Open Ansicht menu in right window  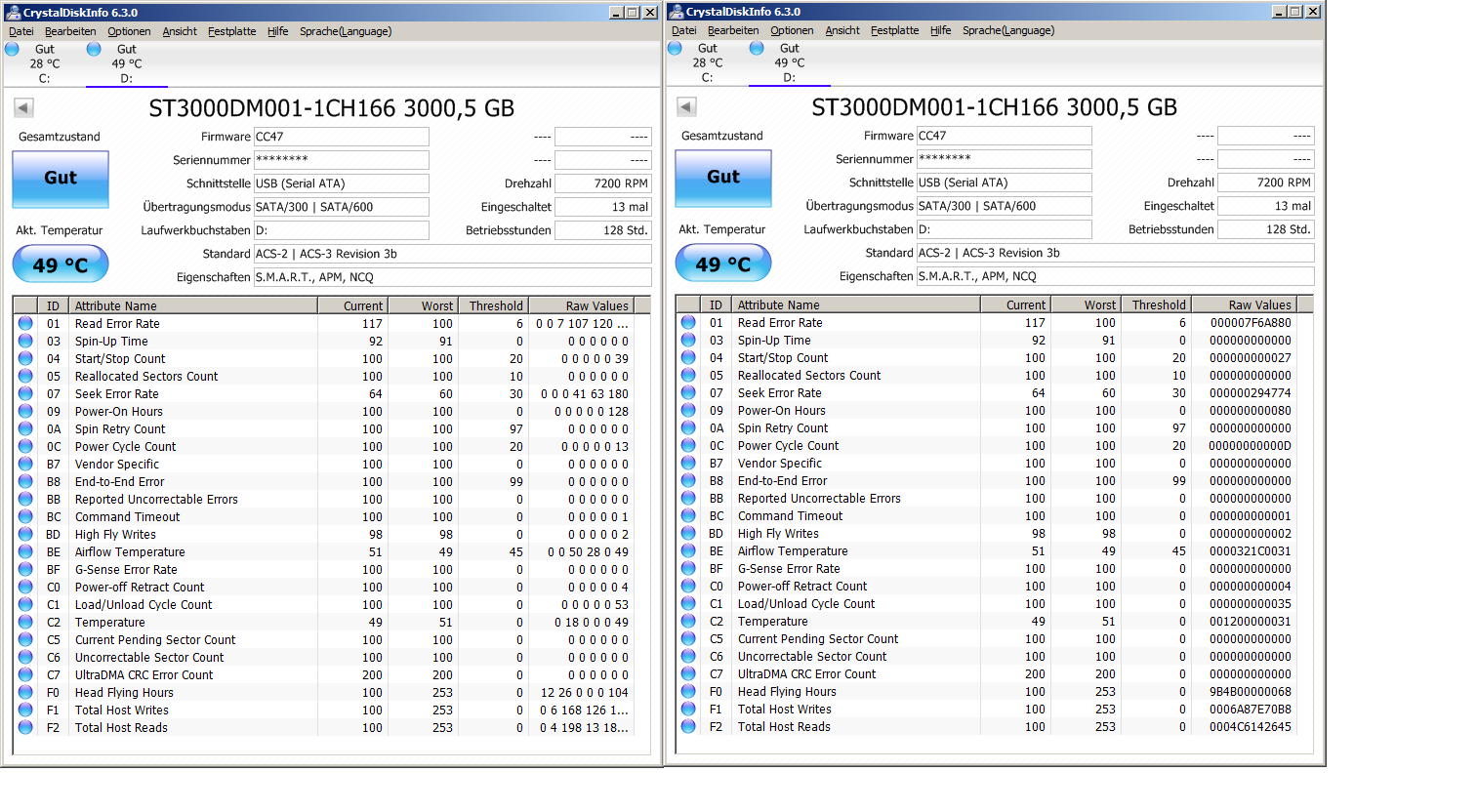coord(842,30)
